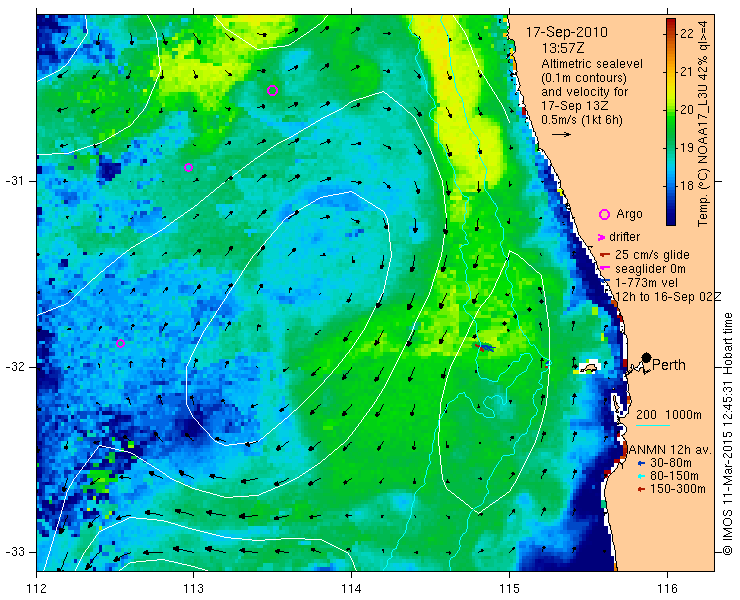The height and width of the screenshot is (600, 740).
Task: Click the Temp. NOAA17 colorbar title
Action: 703,122
